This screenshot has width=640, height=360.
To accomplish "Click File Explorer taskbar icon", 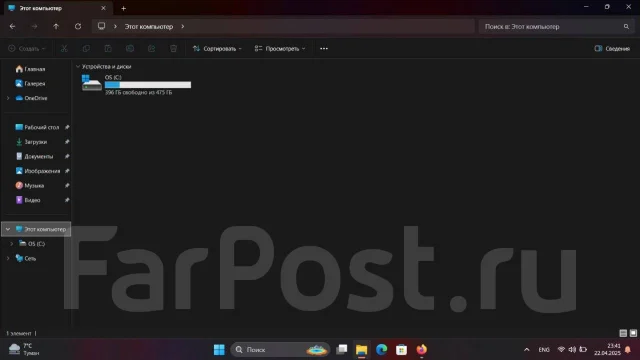I will point(362,350).
